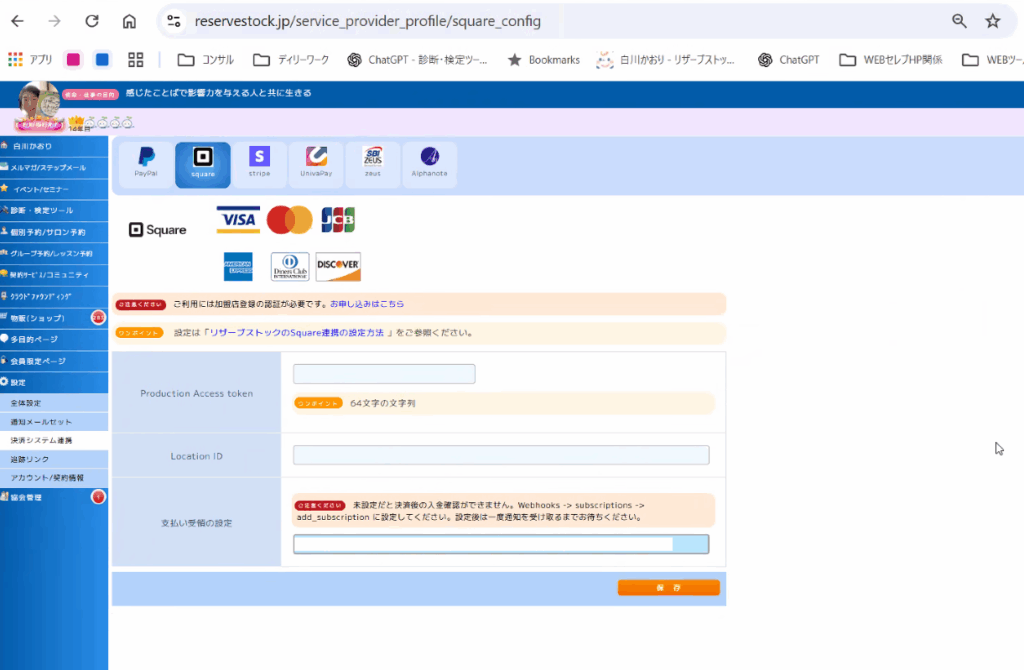The width and height of the screenshot is (1024, 670).
Task: Click the お申し込みはこちら link
Action: point(367,304)
